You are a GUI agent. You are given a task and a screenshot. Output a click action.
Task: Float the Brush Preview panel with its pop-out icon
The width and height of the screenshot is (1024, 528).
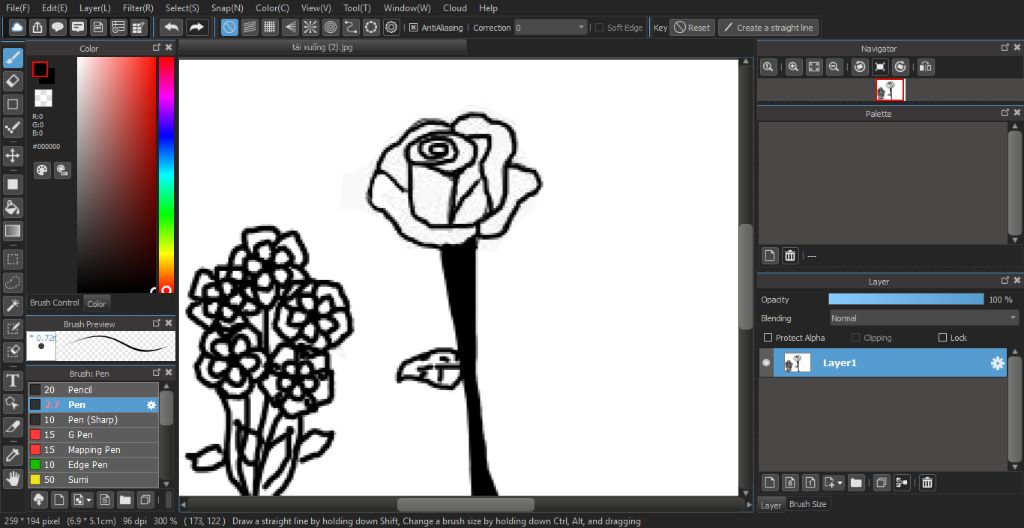[x=156, y=323]
